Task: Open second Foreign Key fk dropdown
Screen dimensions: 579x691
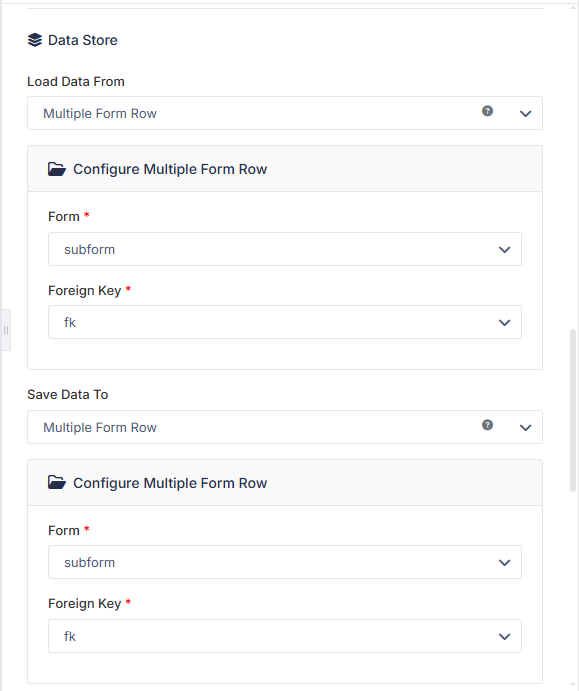Action: [285, 636]
